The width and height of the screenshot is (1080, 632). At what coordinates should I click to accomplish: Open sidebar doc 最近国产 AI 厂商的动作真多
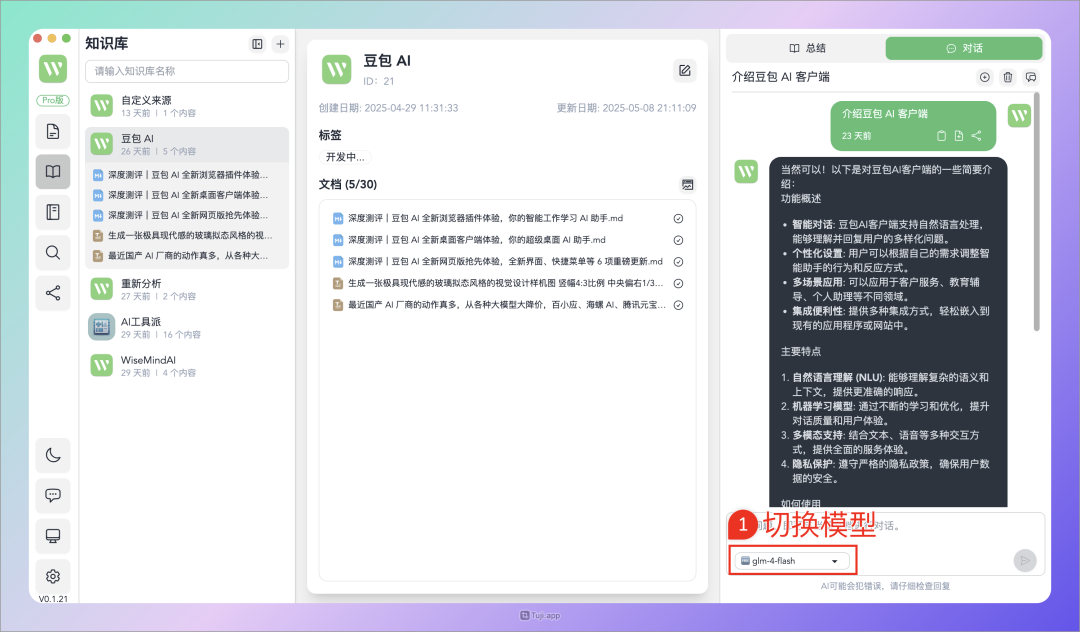[x=181, y=255]
